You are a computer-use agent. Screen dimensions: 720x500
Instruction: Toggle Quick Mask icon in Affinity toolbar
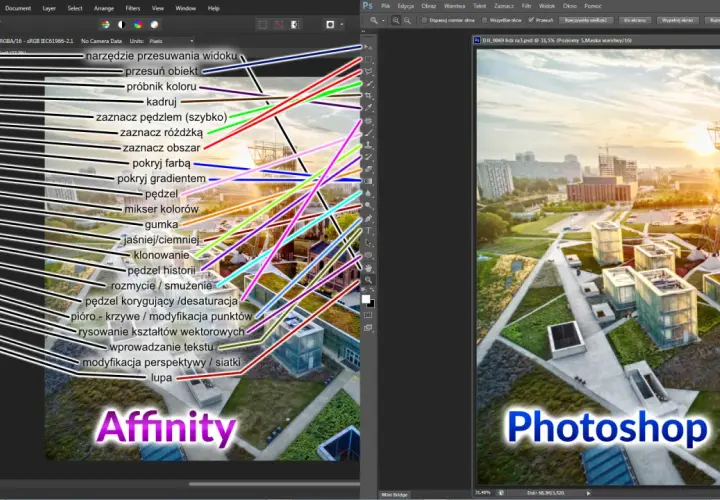pos(330,24)
